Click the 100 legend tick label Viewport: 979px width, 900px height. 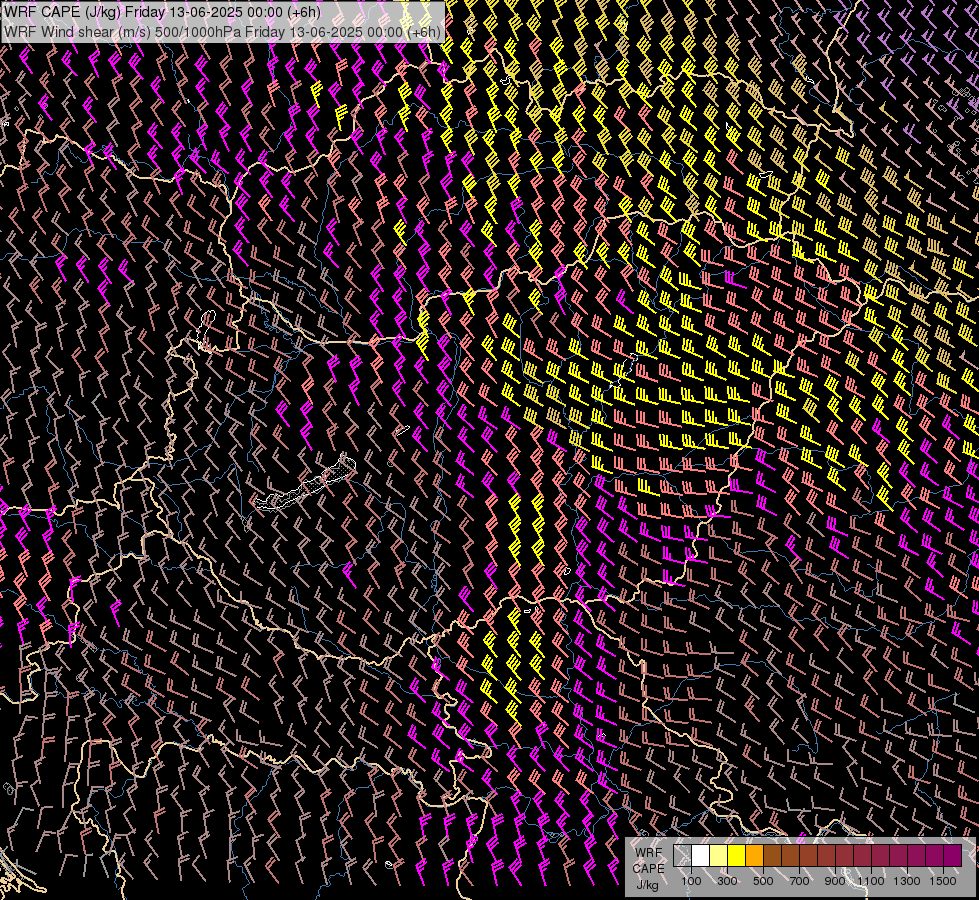point(691,881)
